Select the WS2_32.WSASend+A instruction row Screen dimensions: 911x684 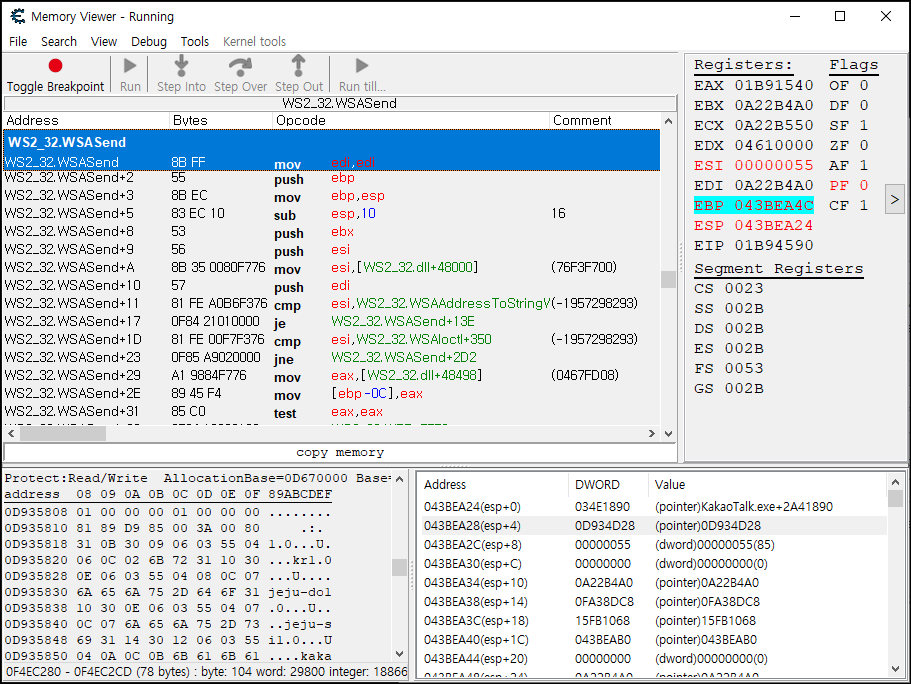[x=332, y=268]
